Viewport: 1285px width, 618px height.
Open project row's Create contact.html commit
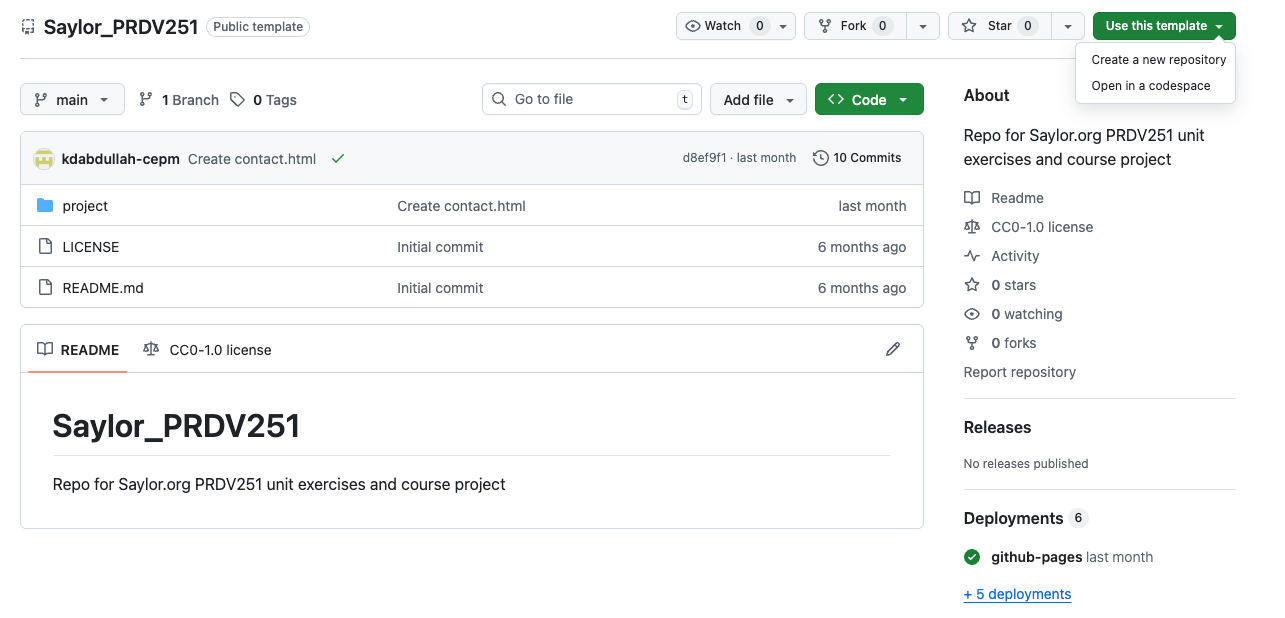click(x=461, y=206)
